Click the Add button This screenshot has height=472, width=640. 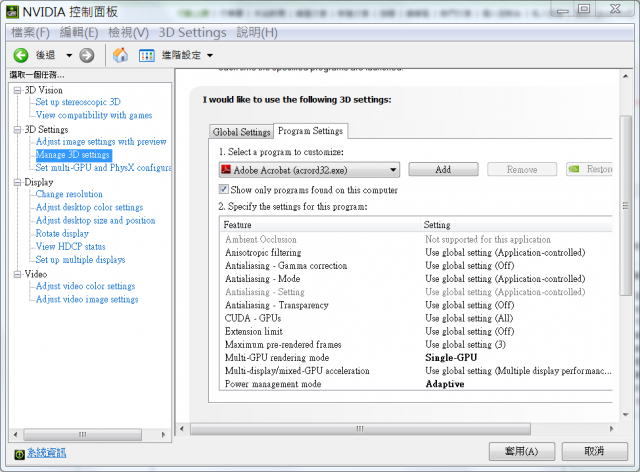coord(443,169)
